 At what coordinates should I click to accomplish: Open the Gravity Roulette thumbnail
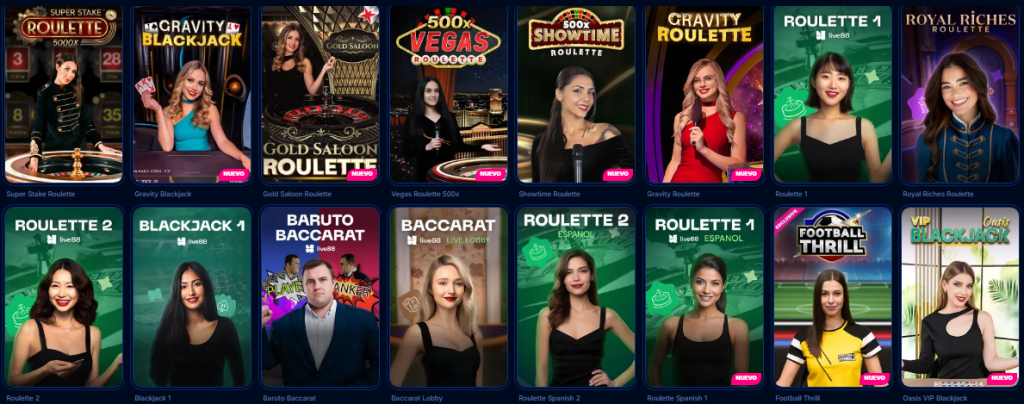coord(703,95)
